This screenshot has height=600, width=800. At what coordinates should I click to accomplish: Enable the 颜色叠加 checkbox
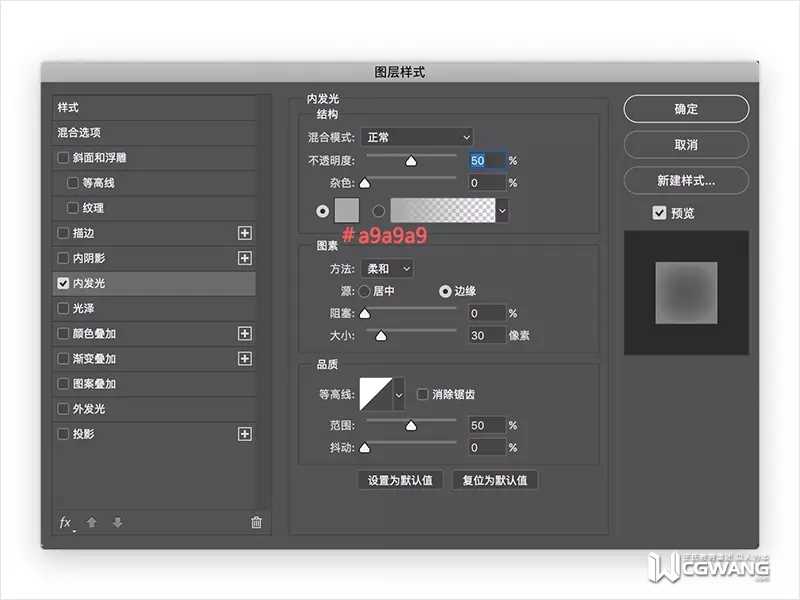click(63, 334)
